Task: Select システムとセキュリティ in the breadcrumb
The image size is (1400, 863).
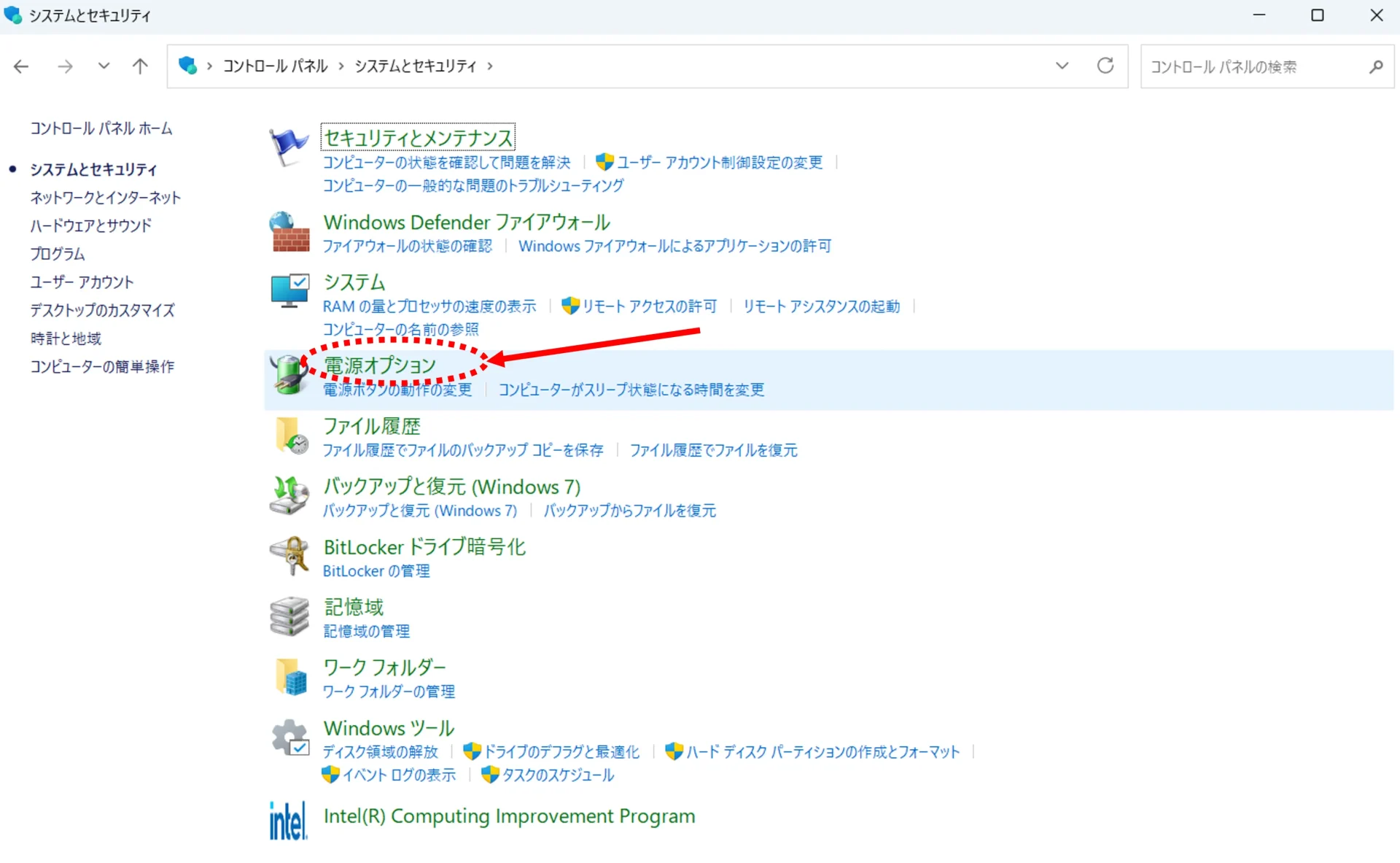Action: coord(416,66)
